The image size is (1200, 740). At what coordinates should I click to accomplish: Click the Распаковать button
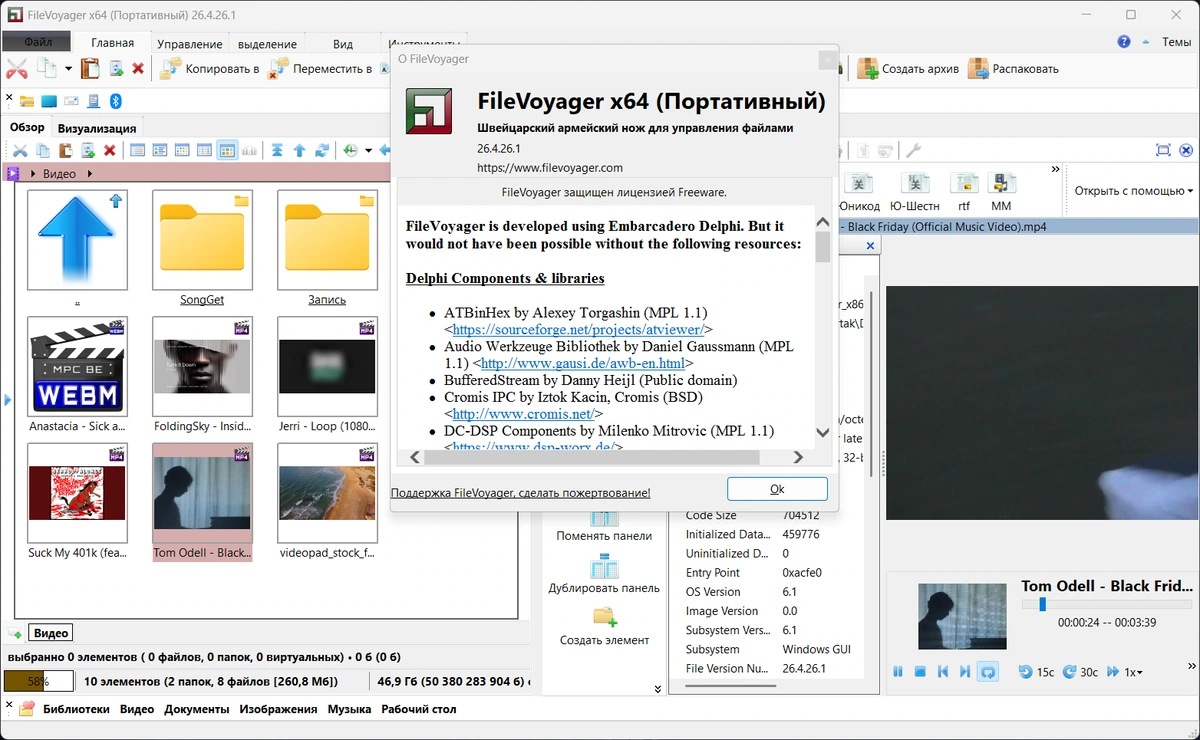(x=1013, y=69)
